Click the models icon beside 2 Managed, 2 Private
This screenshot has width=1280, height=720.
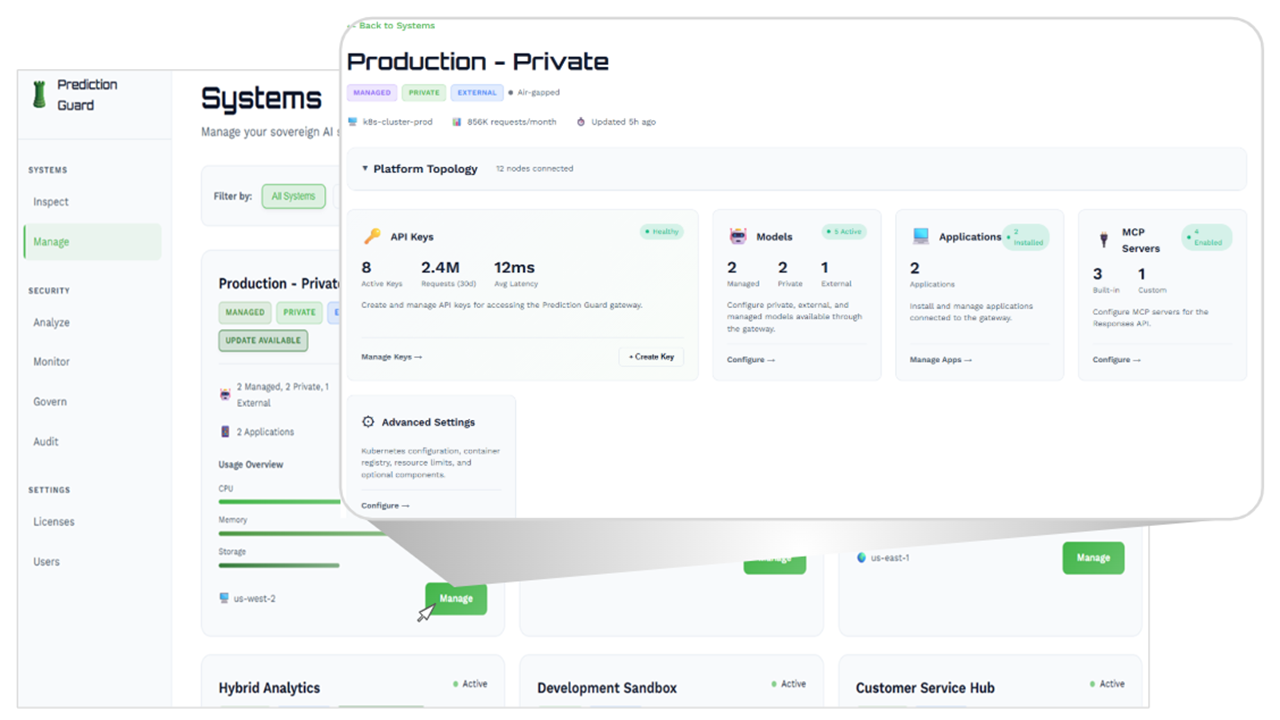[x=225, y=394]
